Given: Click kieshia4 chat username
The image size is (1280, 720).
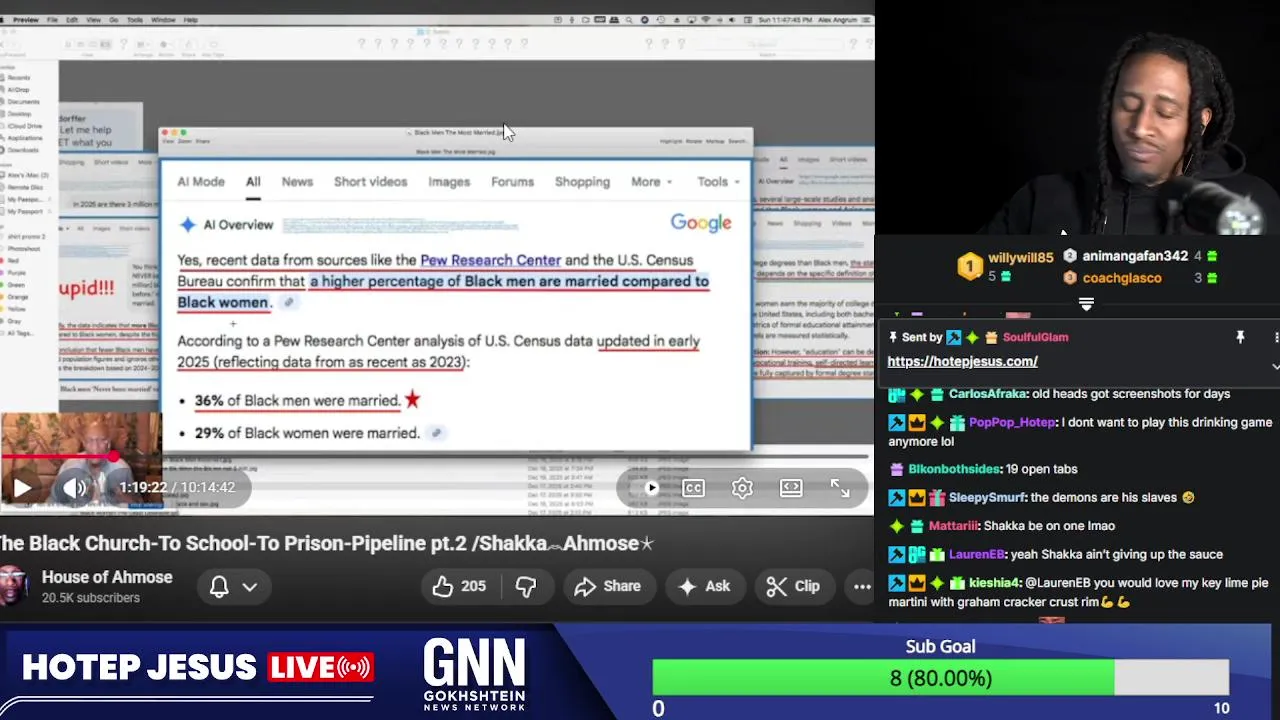Looking at the screenshot, I should (995, 582).
